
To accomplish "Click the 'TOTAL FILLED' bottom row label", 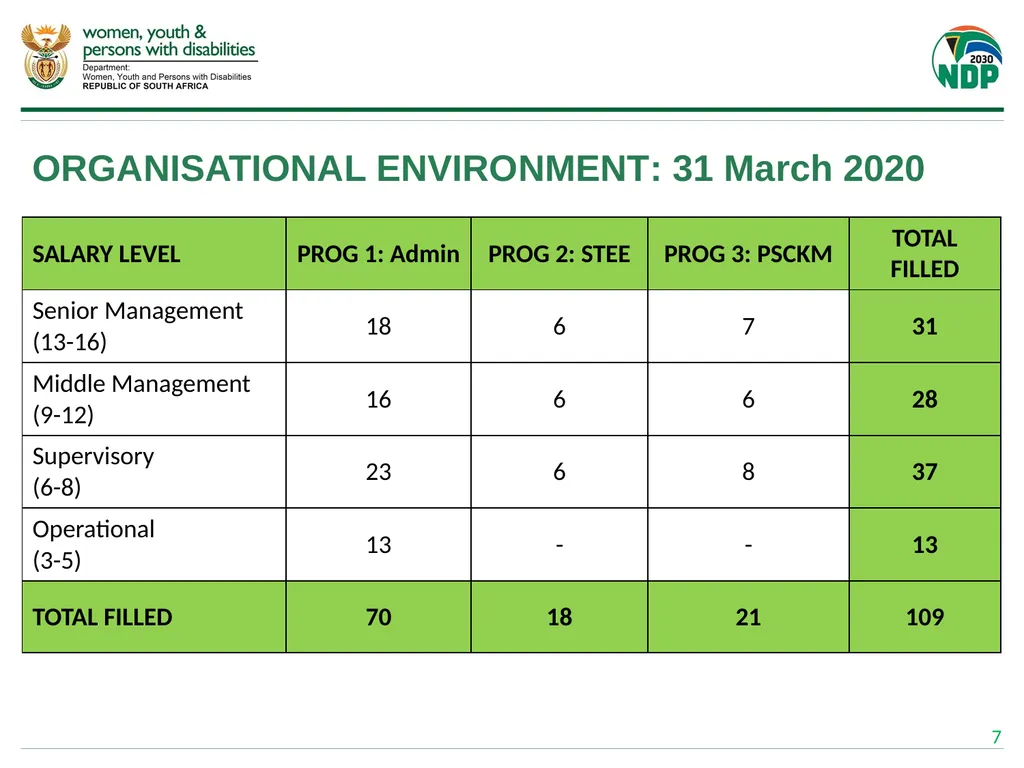I will pyautogui.click(x=103, y=617).
